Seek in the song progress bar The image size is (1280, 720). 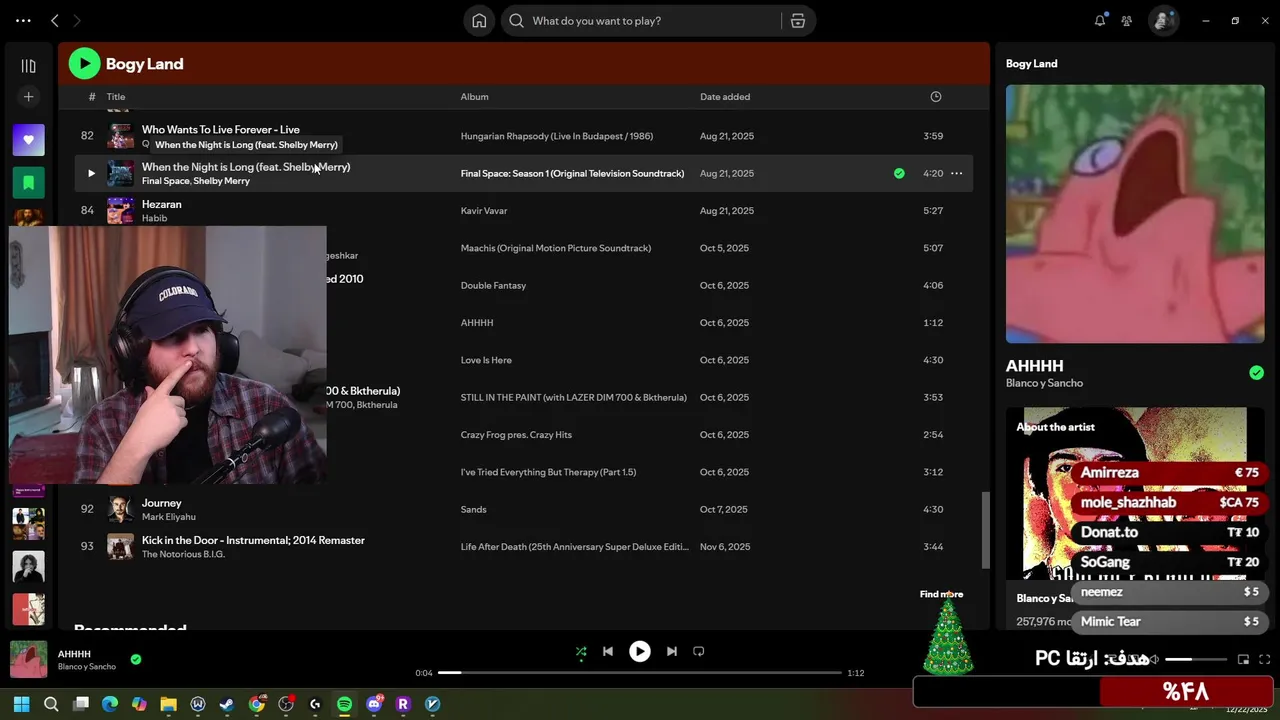640,673
